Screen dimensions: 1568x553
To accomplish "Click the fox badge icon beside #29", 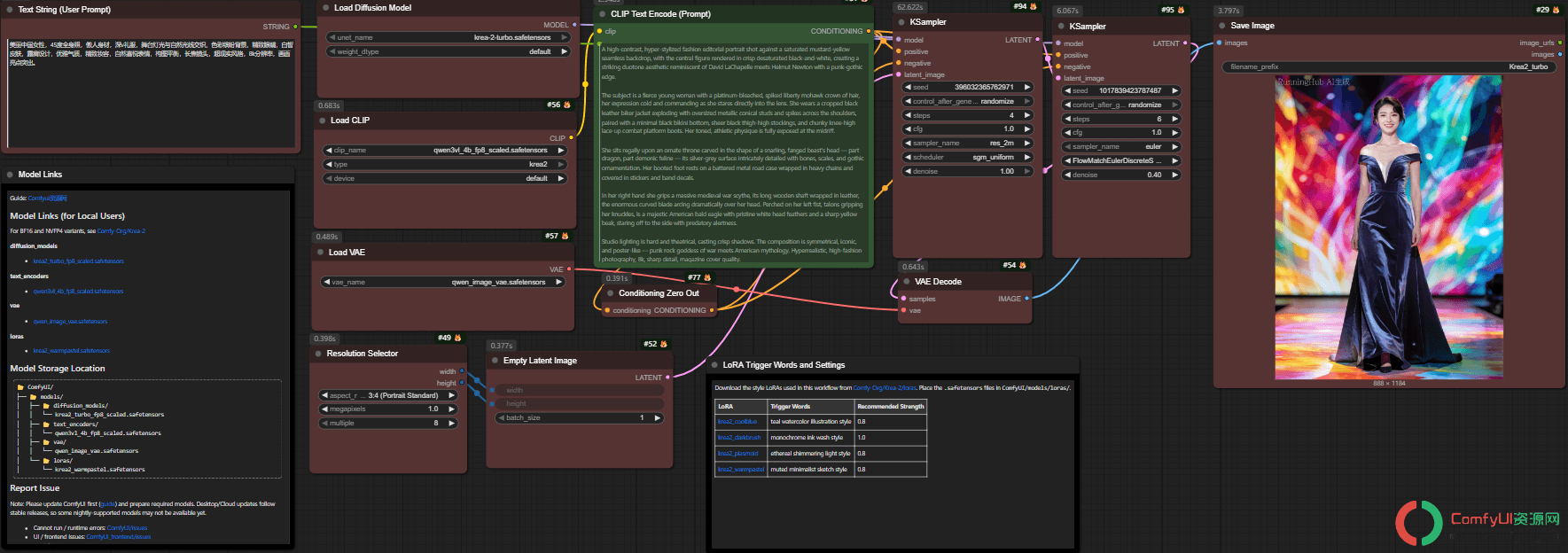I will click(1556, 10).
